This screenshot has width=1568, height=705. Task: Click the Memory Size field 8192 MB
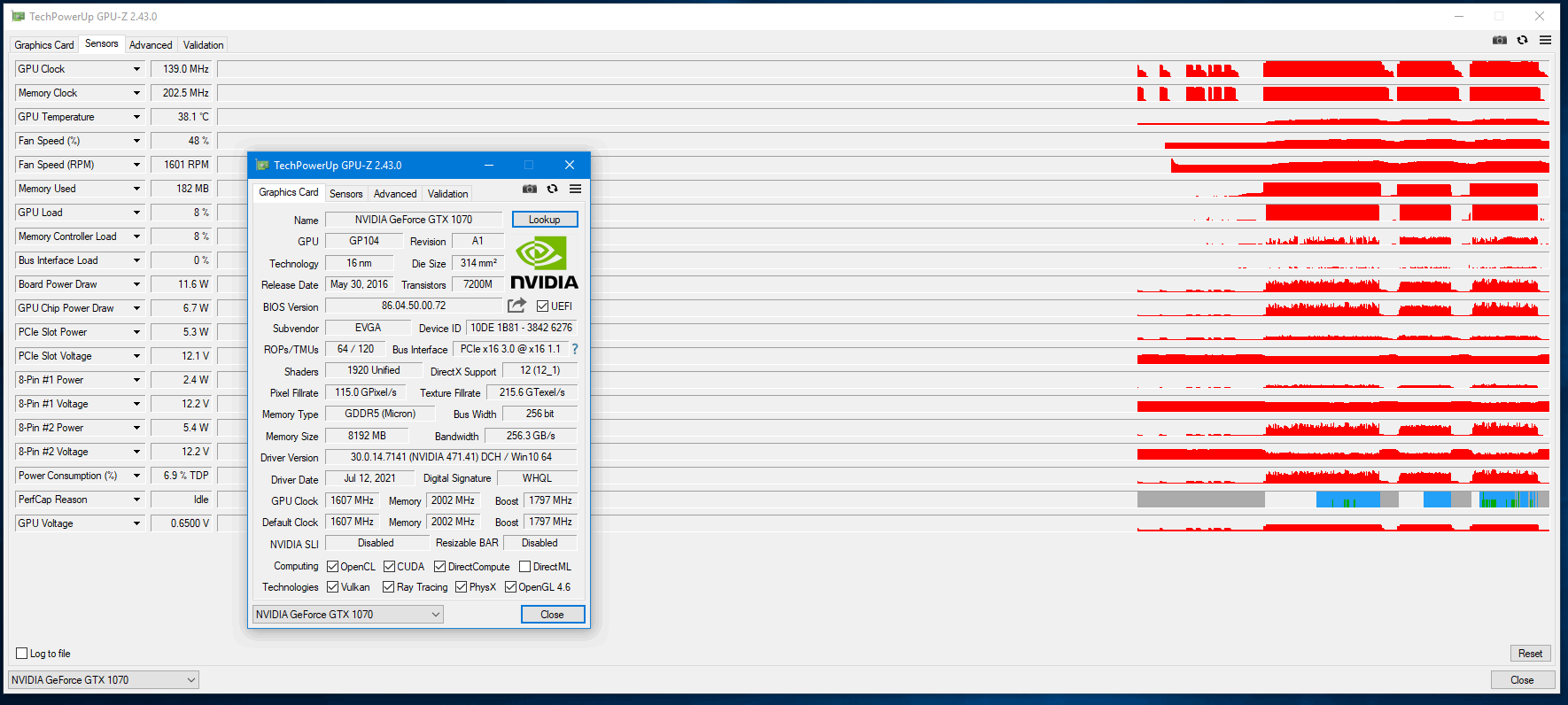367,436
